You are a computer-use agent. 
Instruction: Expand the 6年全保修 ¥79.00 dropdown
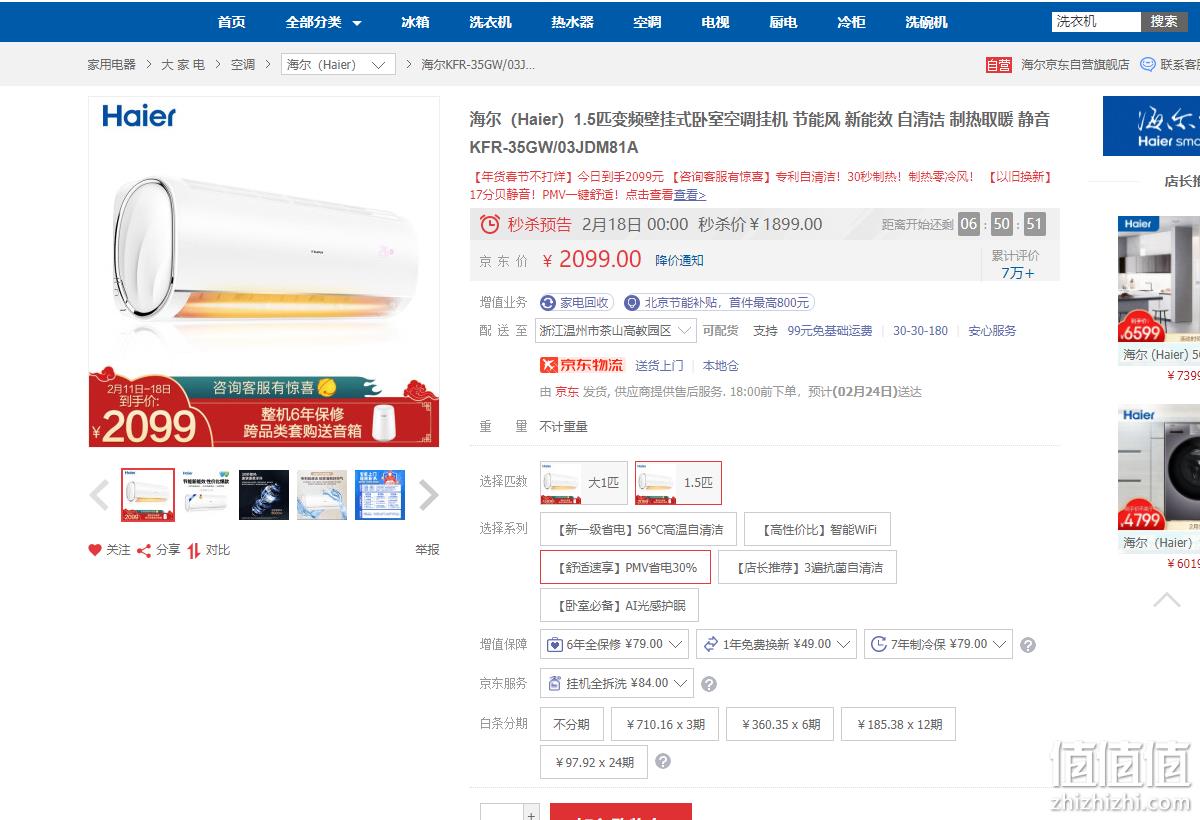(x=615, y=644)
